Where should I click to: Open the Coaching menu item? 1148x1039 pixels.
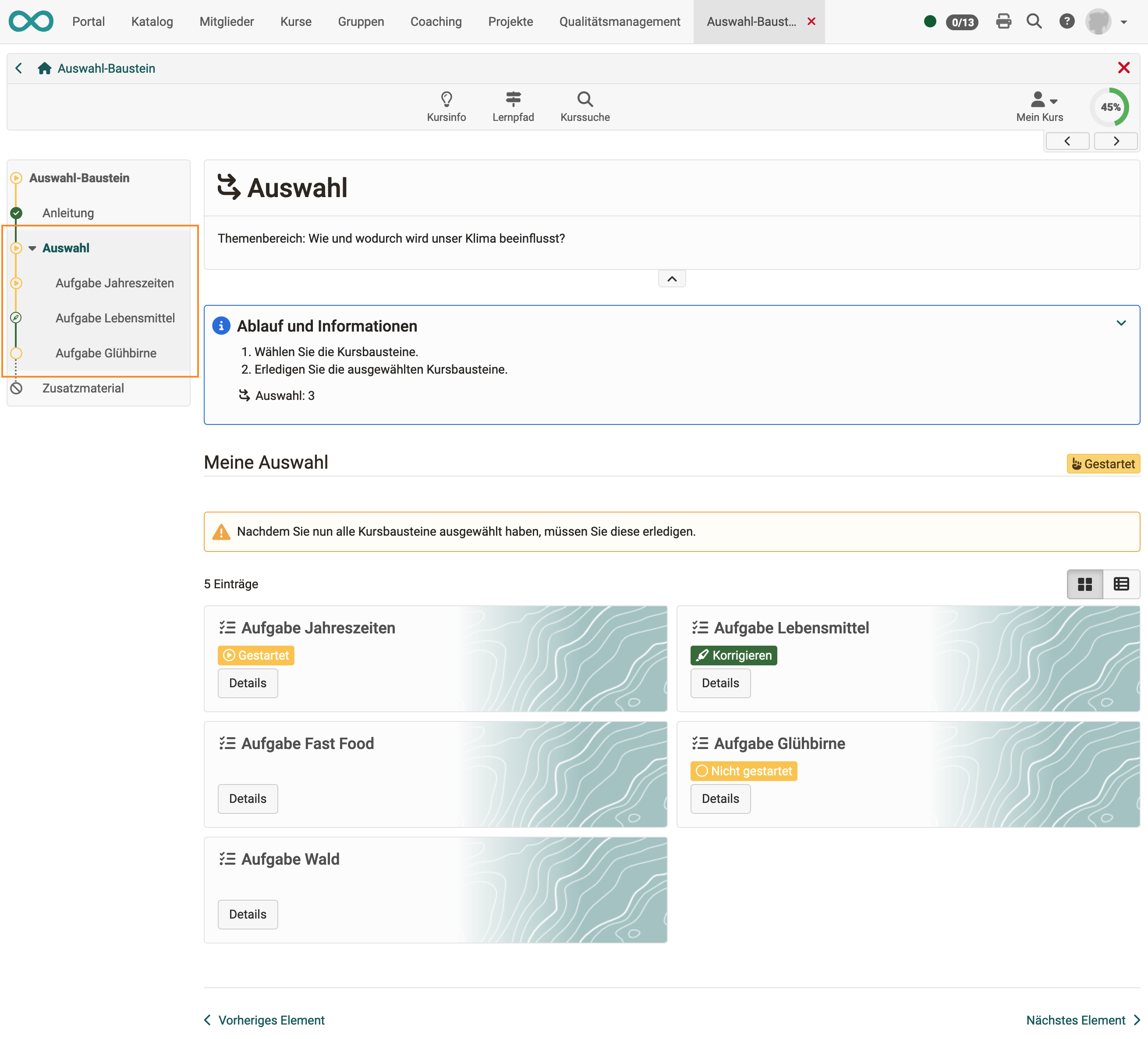pyautogui.click(x=436, y=21)
